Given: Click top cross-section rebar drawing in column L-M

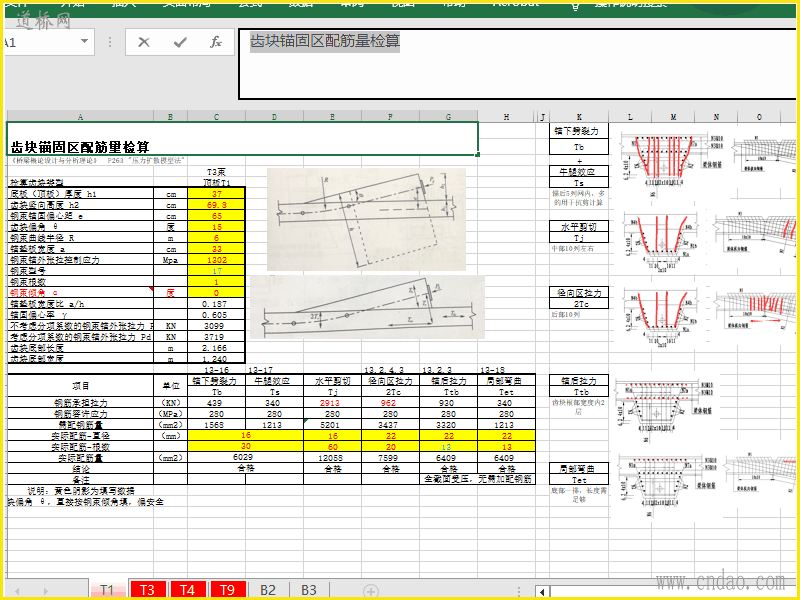Looking at the screenshot, I should [672, 166].
